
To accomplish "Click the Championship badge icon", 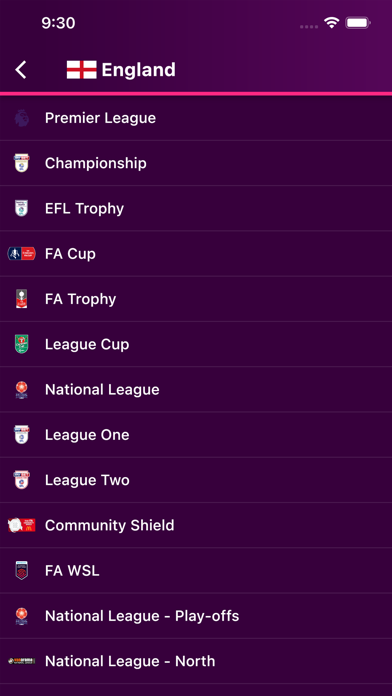I will [21, 163].
